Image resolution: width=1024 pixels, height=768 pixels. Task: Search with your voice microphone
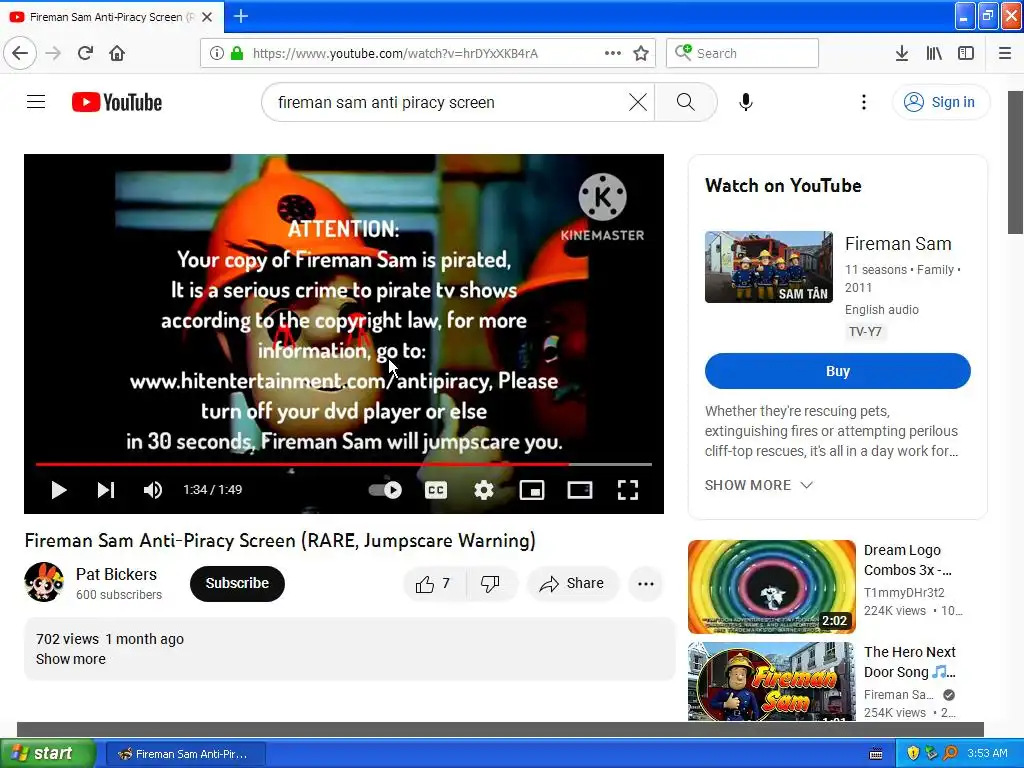(x=746, y=102)
